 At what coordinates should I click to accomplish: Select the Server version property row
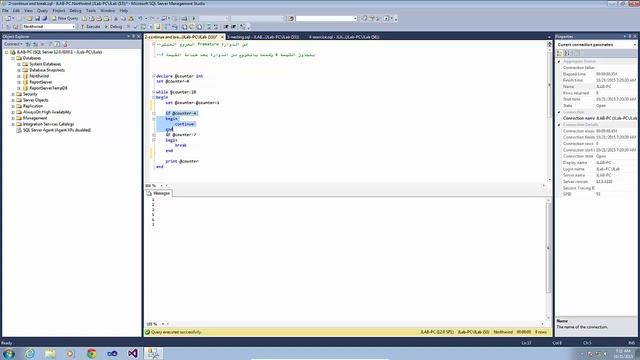(x=596, y=182)
